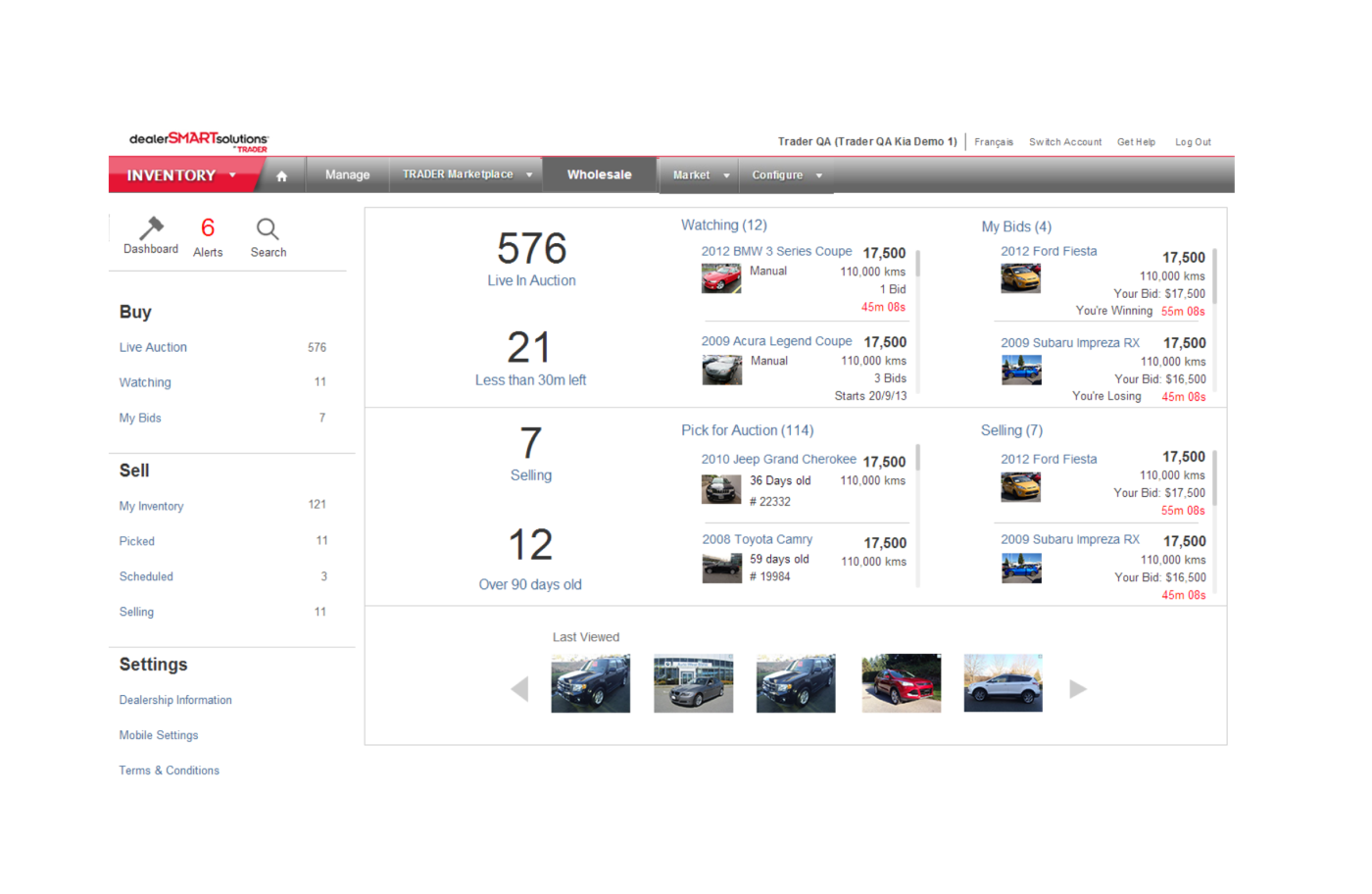Viewport: 1372px width, 894px height.
Task: Click Pick for Auction list scrollbar
Action: [x=918, y=459]
